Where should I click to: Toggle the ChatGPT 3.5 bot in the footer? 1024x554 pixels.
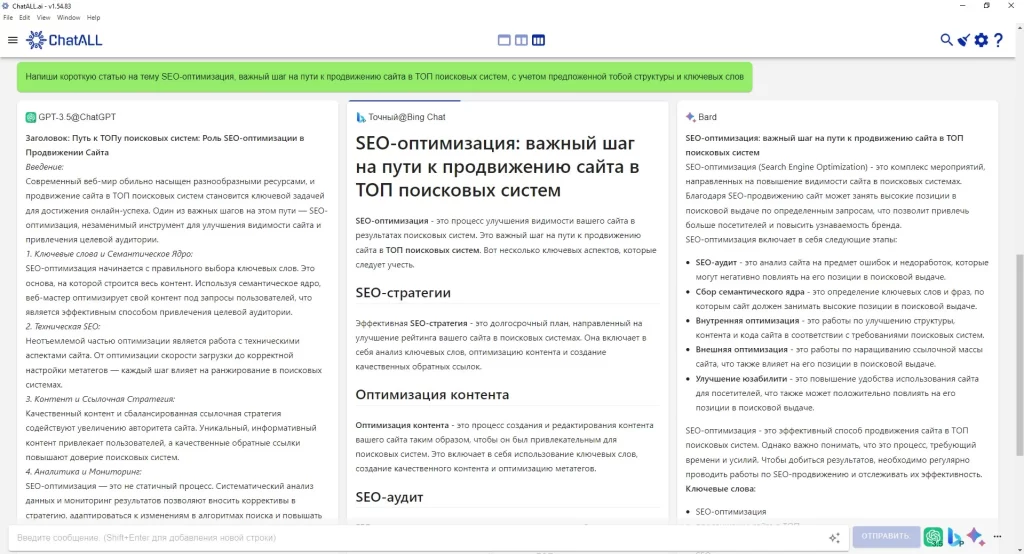click(933, 537)
